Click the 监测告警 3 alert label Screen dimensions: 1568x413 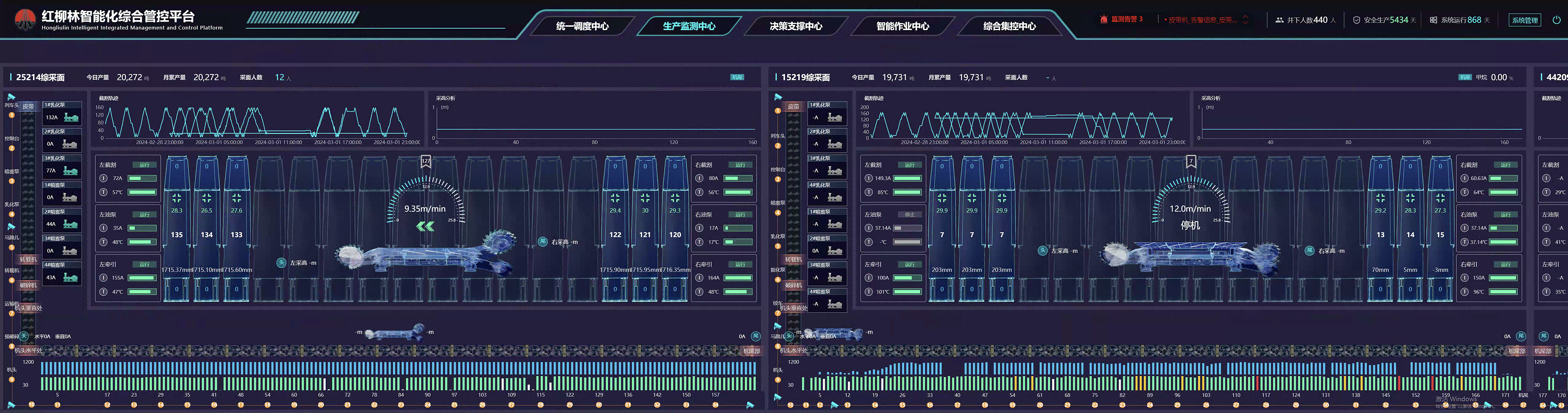(1127, 19)
